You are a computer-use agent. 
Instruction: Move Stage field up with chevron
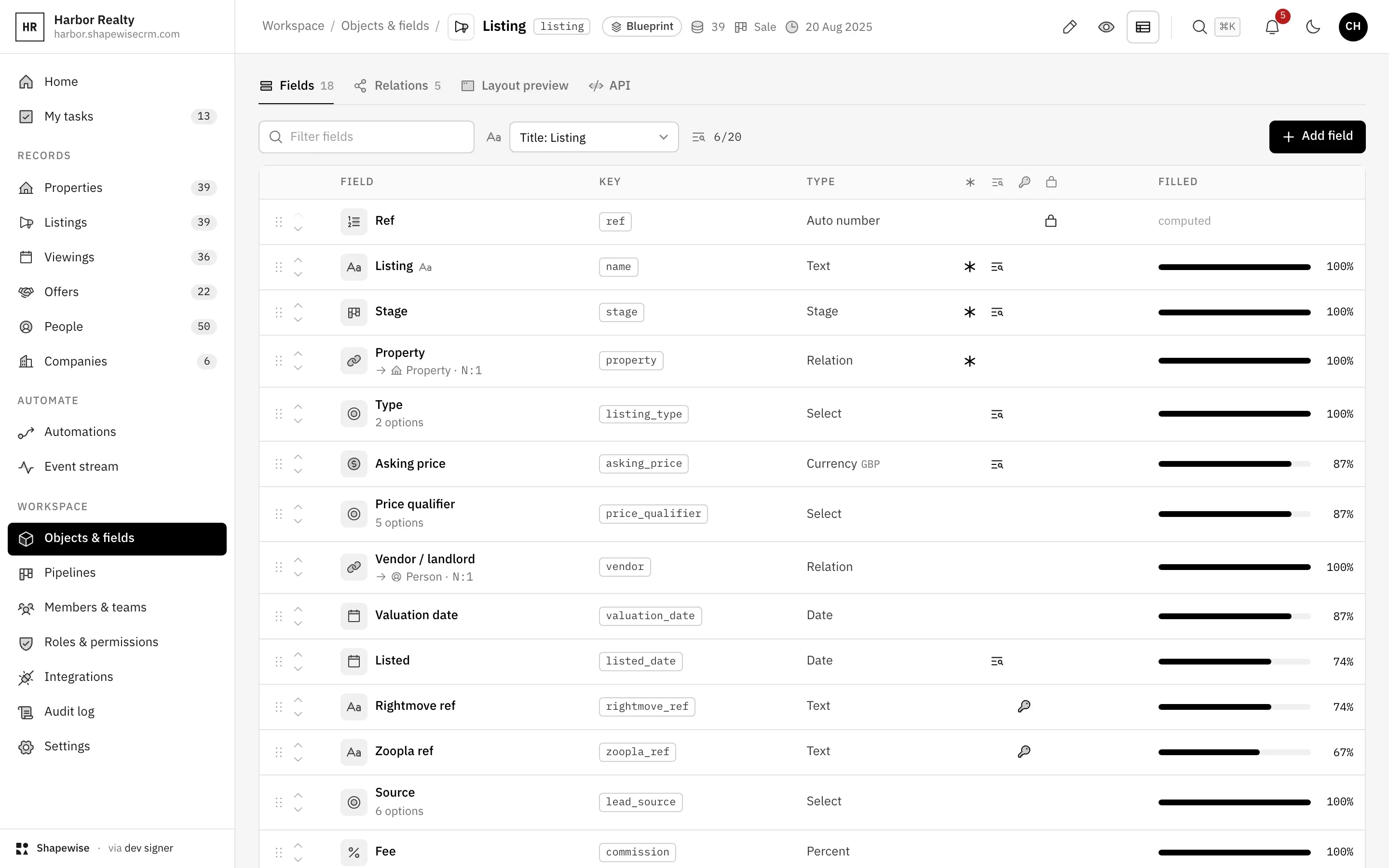[x=298, y=305]
